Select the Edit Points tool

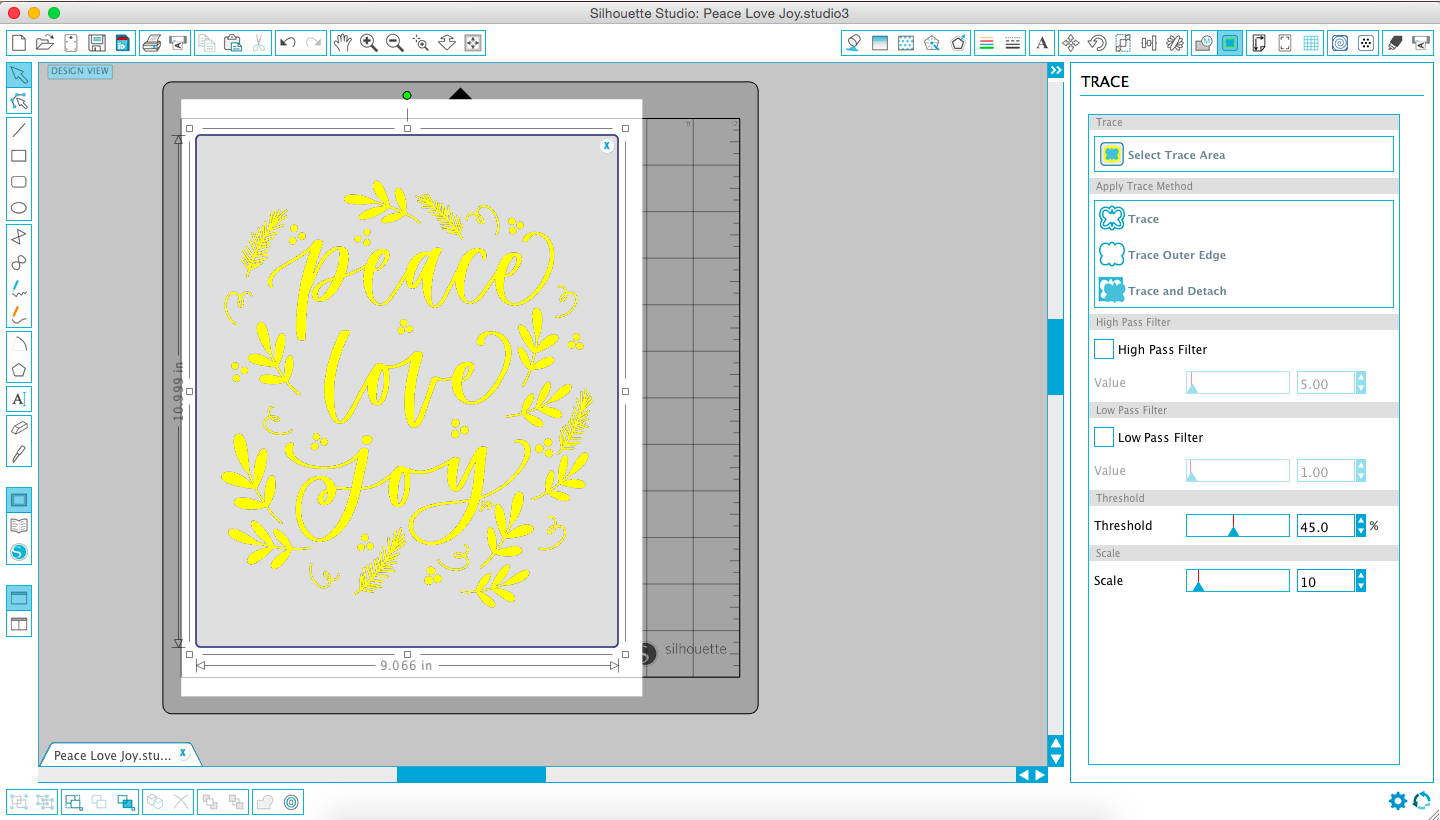tap(18, 101)
